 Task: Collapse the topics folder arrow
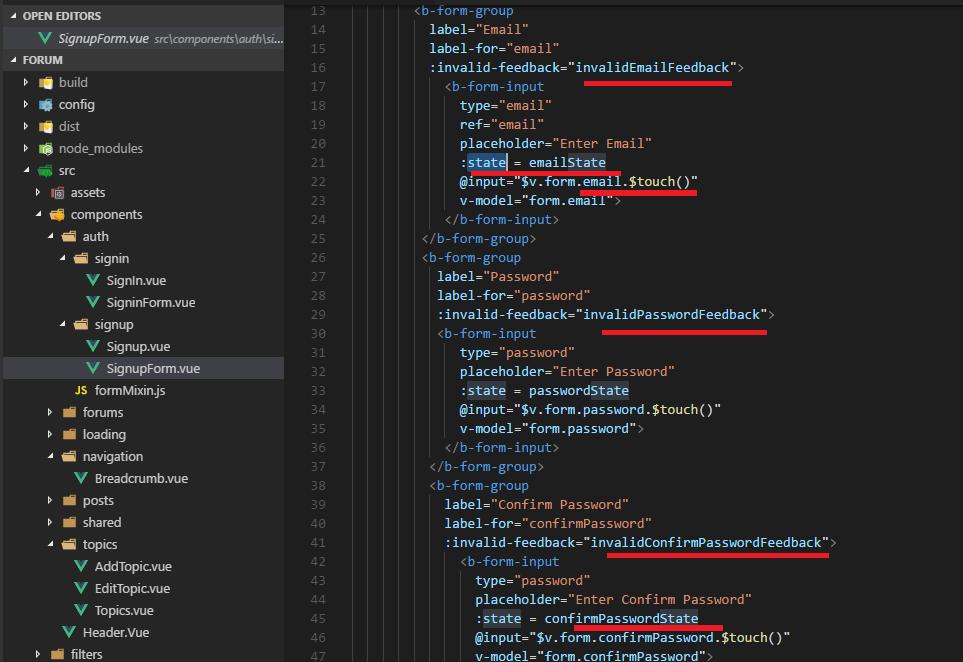point(50,545)
